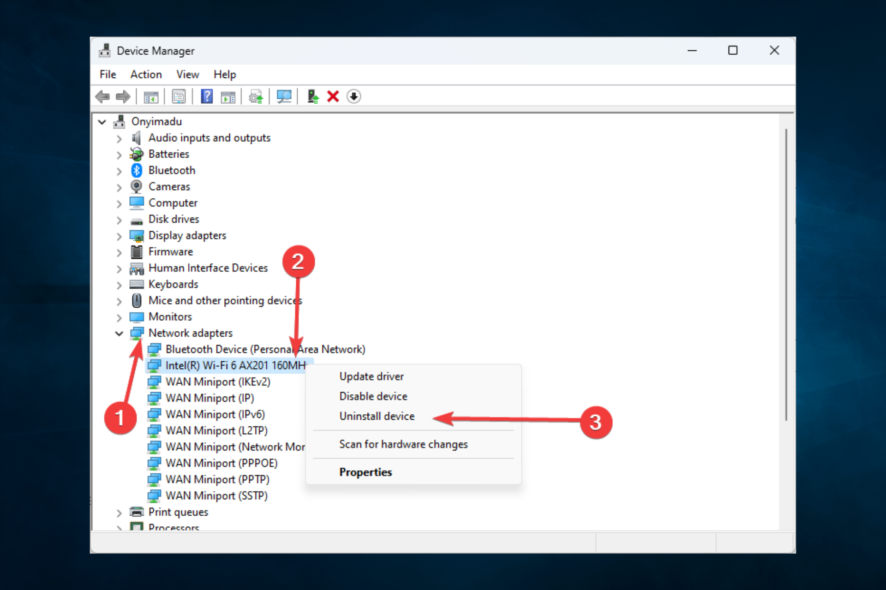Screen dimensions: 886x590
Task: Click the chip icon beside Firmware
Action: (136, 251)
